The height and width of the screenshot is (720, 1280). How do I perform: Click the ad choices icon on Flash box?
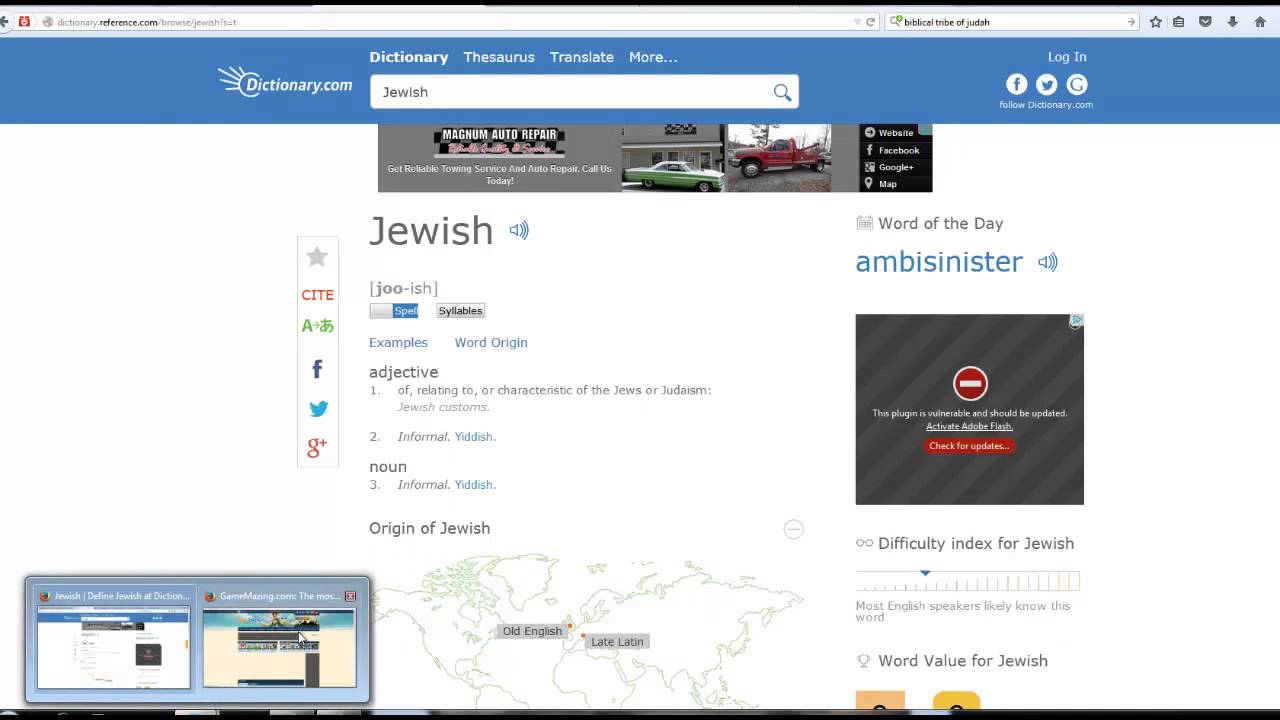1076,321
